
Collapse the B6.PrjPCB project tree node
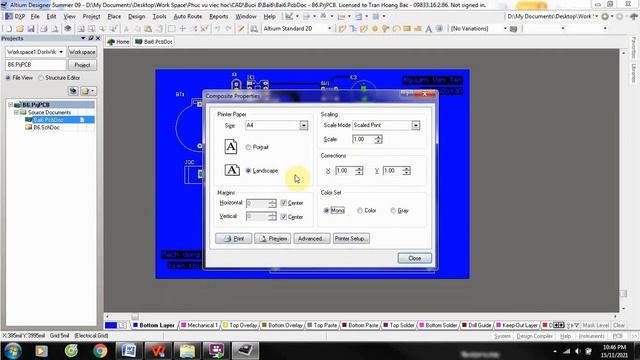[11, 104]
